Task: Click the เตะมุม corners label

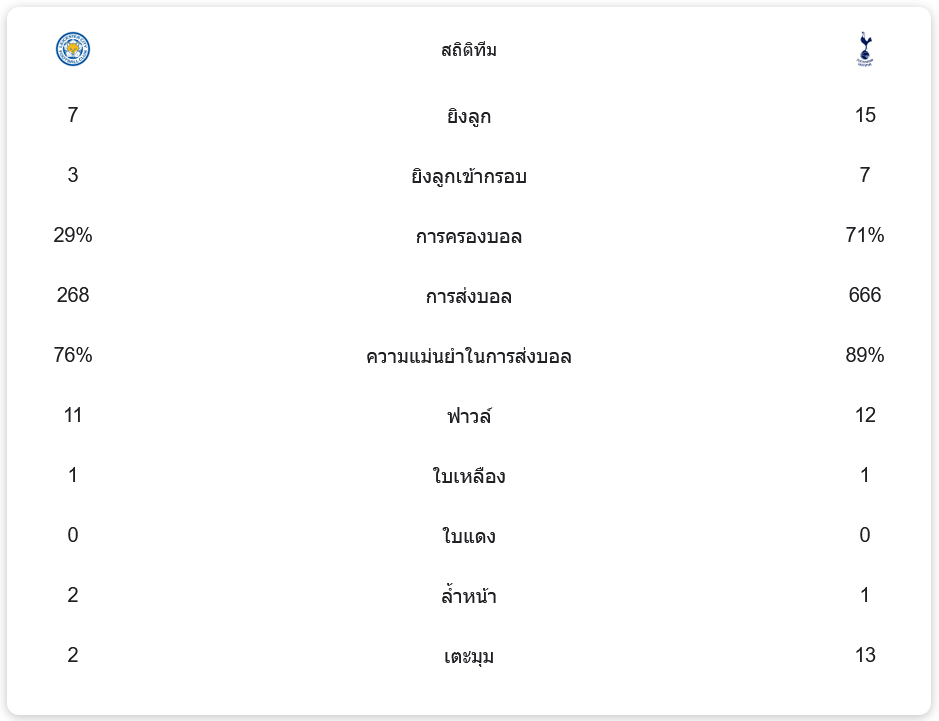Action: (469, 656)
